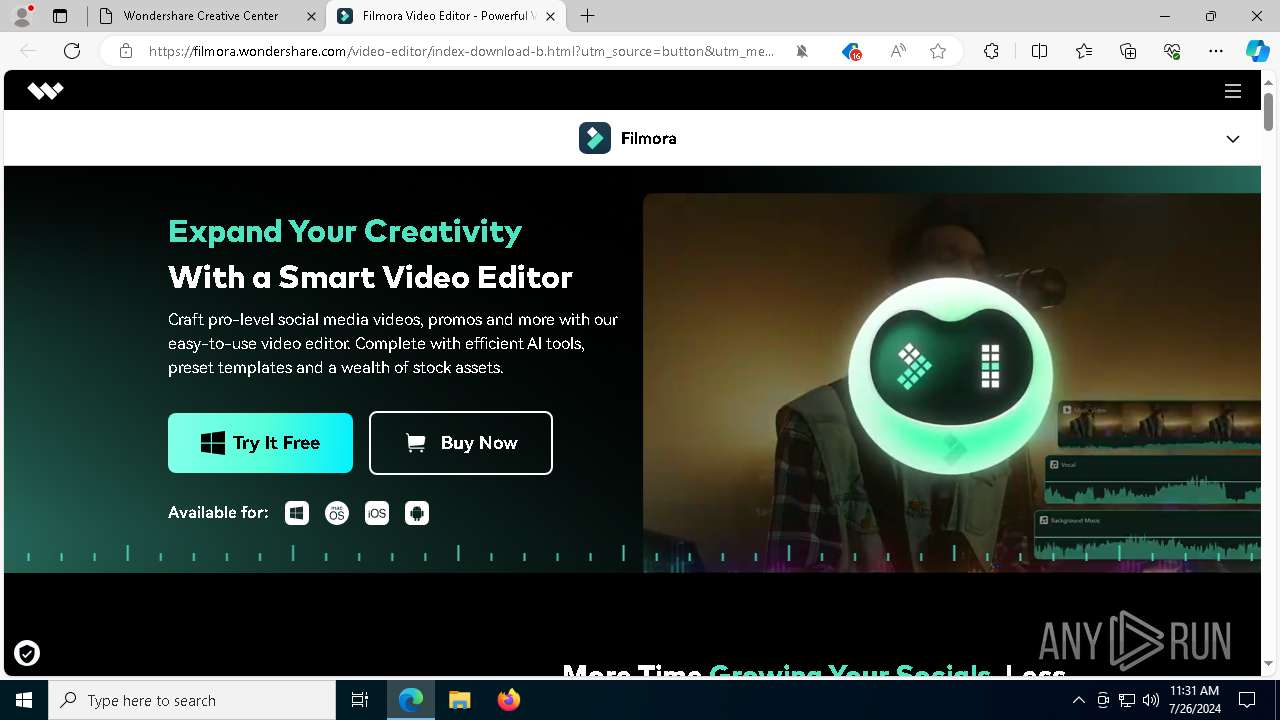Click the shield privacy badge at bottom left

tap(27, 654)
